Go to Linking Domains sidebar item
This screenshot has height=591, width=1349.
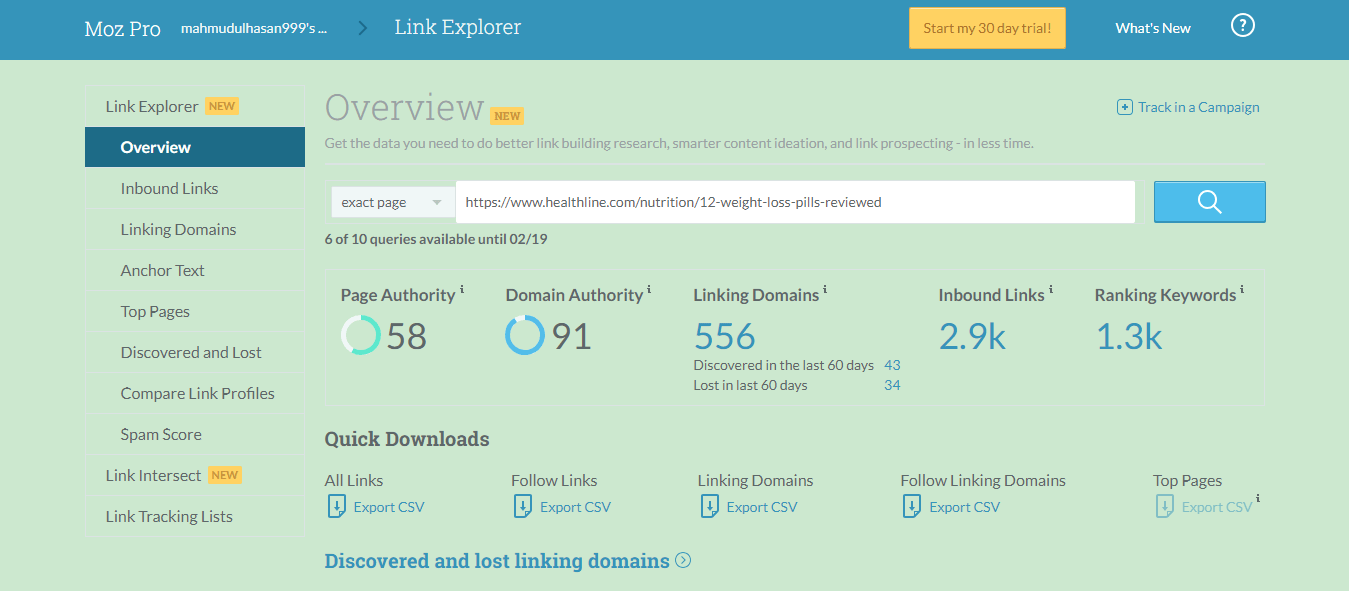point(195,229)
